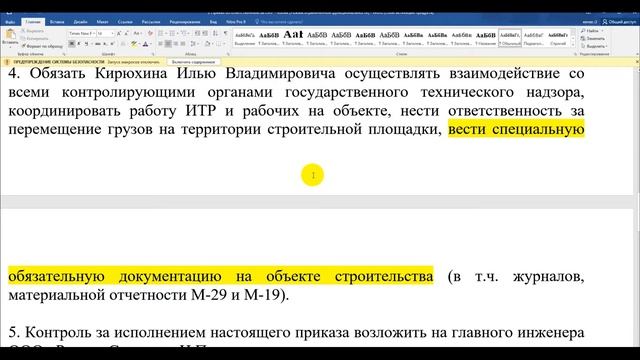Toggle bold formatting
Screen dimensions: 640x360
[71, 44]
